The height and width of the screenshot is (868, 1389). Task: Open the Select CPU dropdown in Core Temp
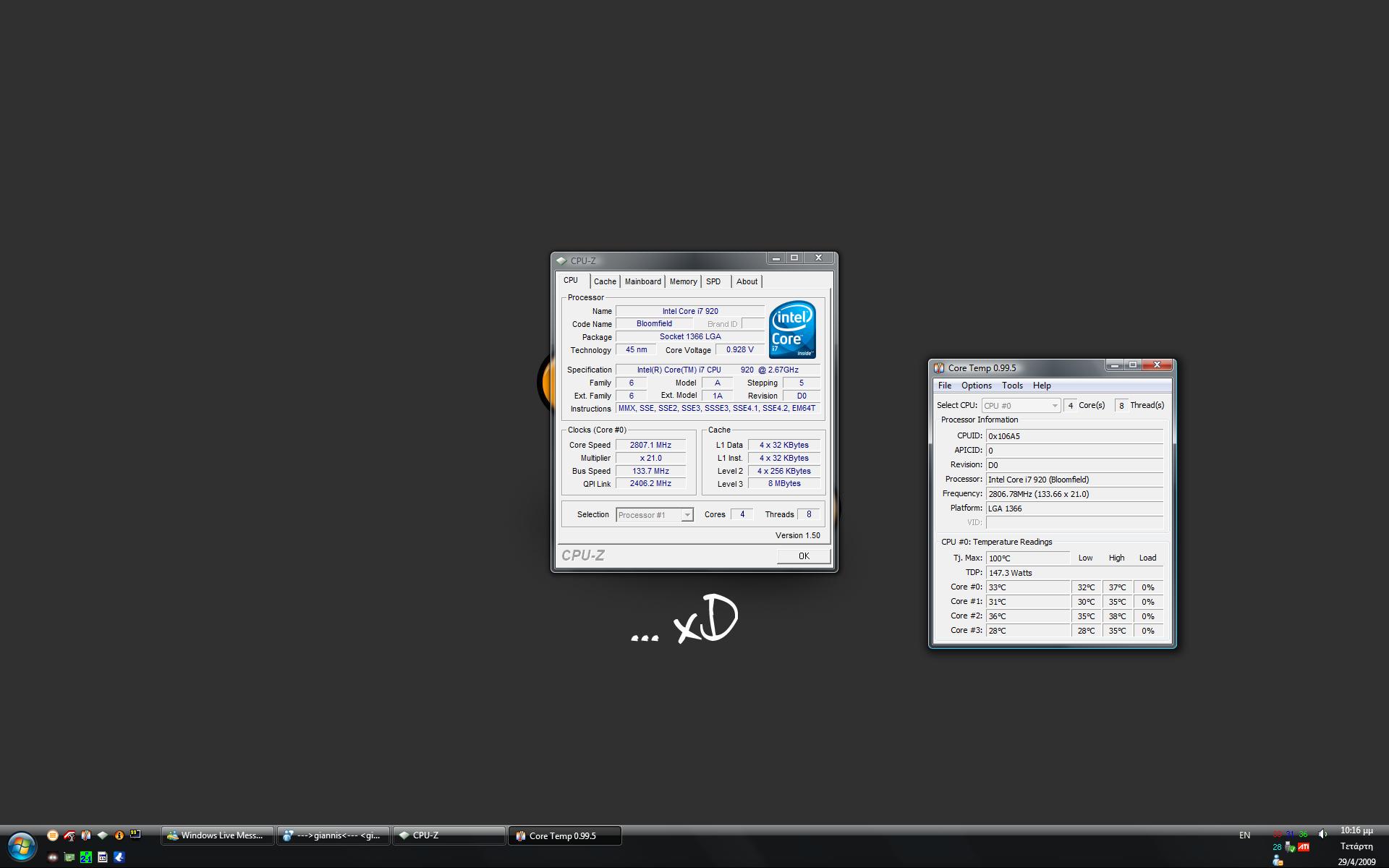coord(1021,406)
